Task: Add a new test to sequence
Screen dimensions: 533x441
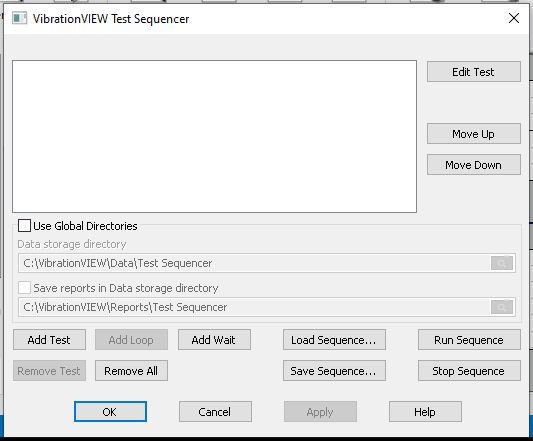Action: tap(49, 340)
